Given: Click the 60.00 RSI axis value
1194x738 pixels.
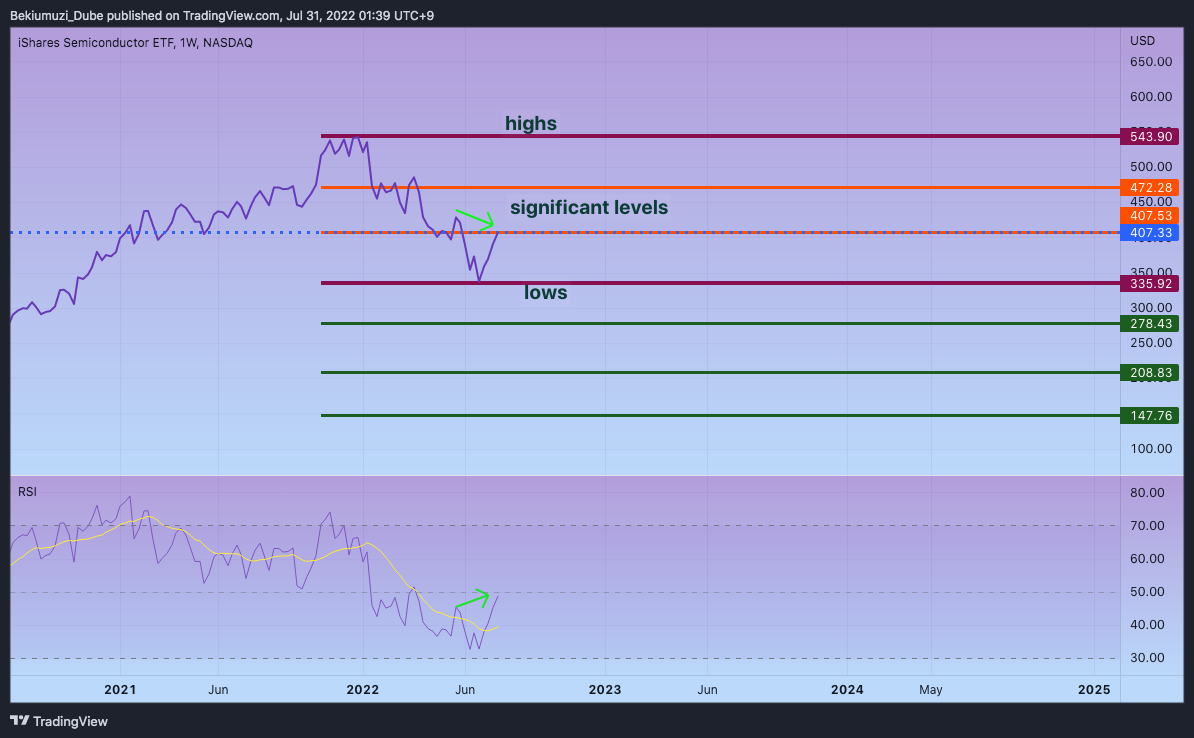Looking at the screenshot, I should pos(1147,558).
